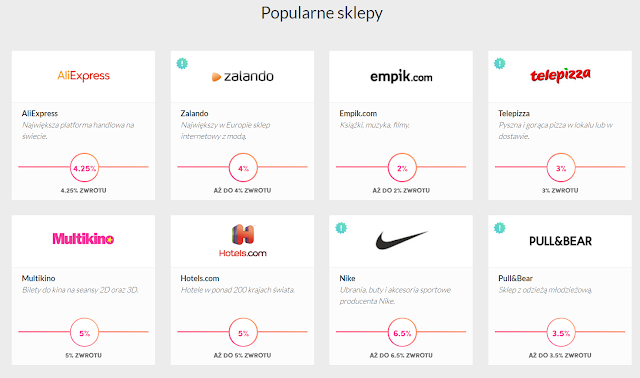Screen dimensions: 640x378
Task: Click the 6.5% cashback circle for Nike
Action: click(402, 333)
